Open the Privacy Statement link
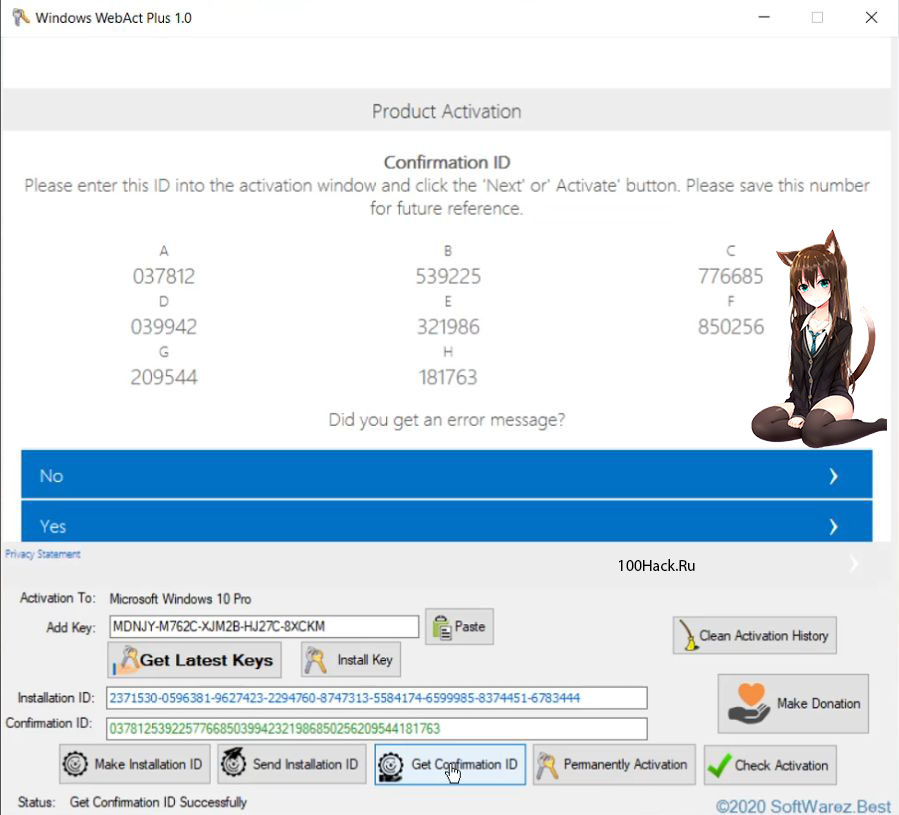Screen dimensions: 899x815 (x=42, y=554)
